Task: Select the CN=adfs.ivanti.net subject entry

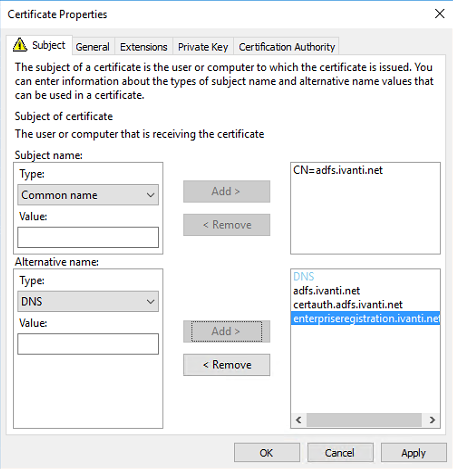Action: pos(338,170)
